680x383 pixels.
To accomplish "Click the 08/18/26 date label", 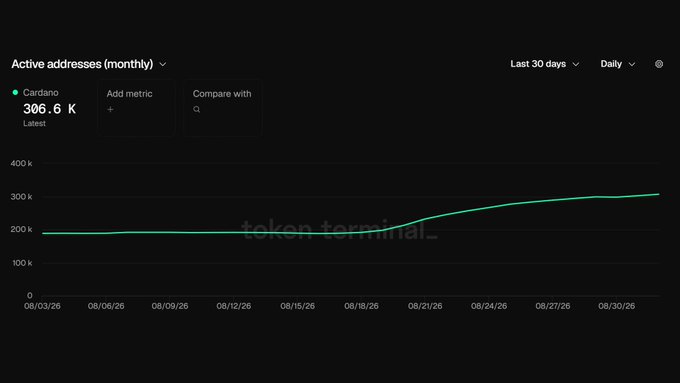I will click(361, 306).
